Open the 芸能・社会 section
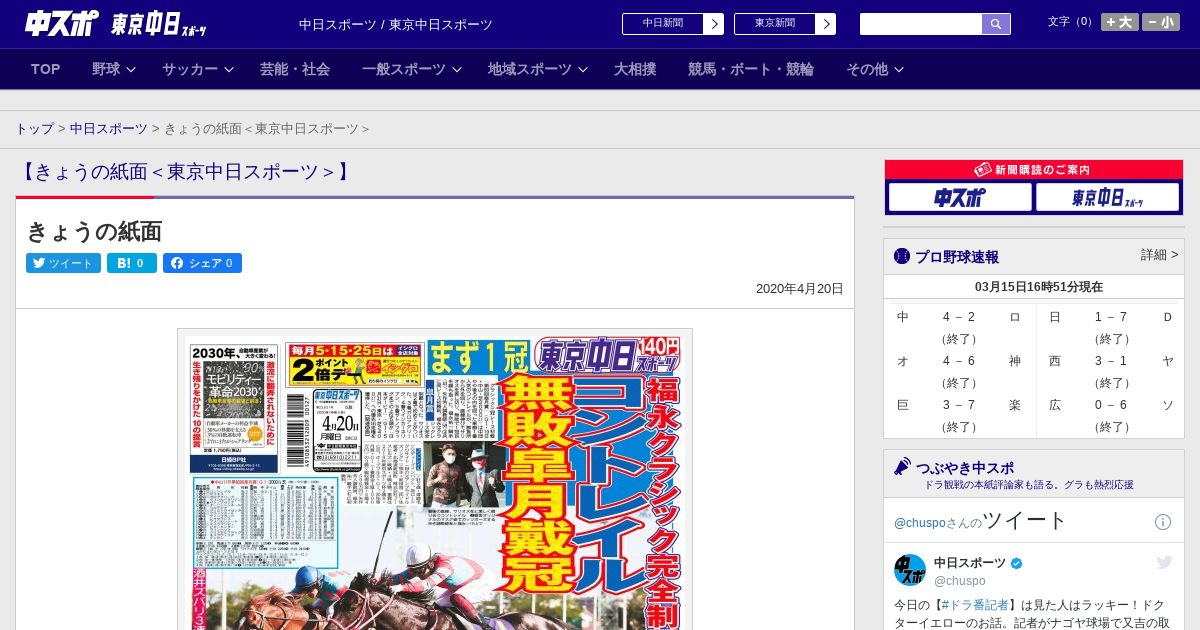1200x630 pixels. [295, 69]
